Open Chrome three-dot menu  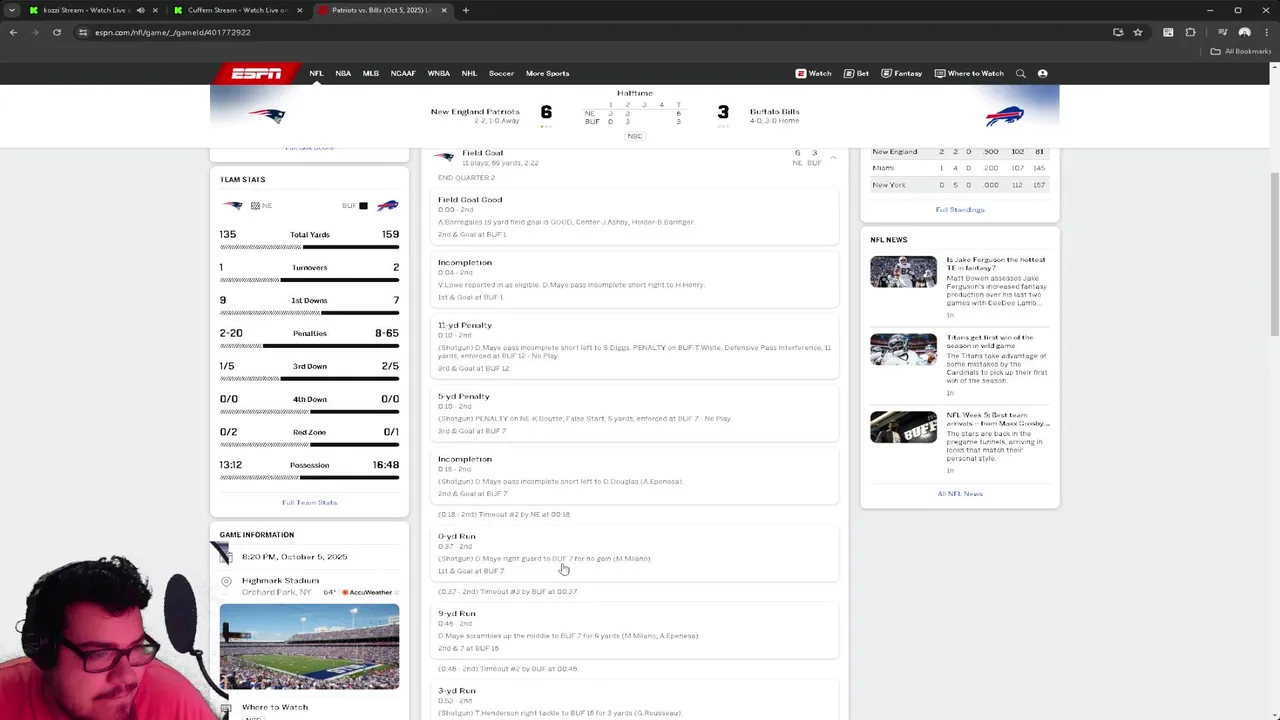1266,32
